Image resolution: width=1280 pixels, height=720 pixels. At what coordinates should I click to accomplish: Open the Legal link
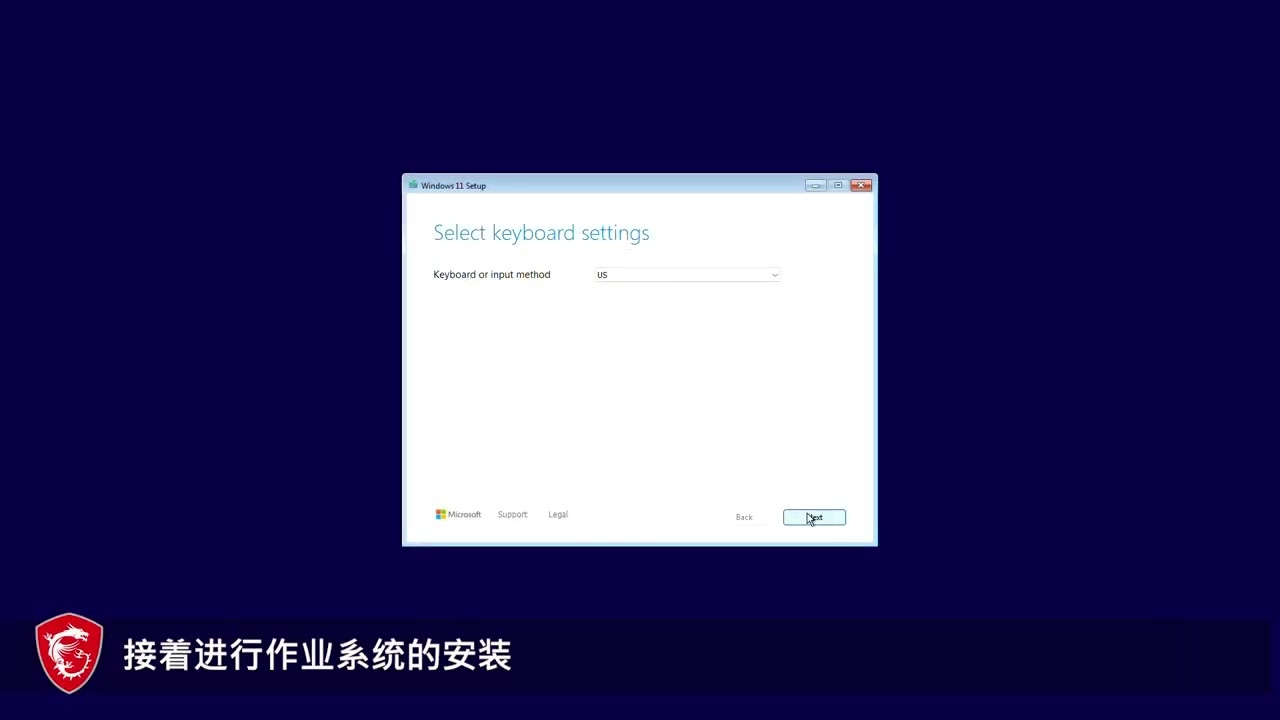coord(558,514)
